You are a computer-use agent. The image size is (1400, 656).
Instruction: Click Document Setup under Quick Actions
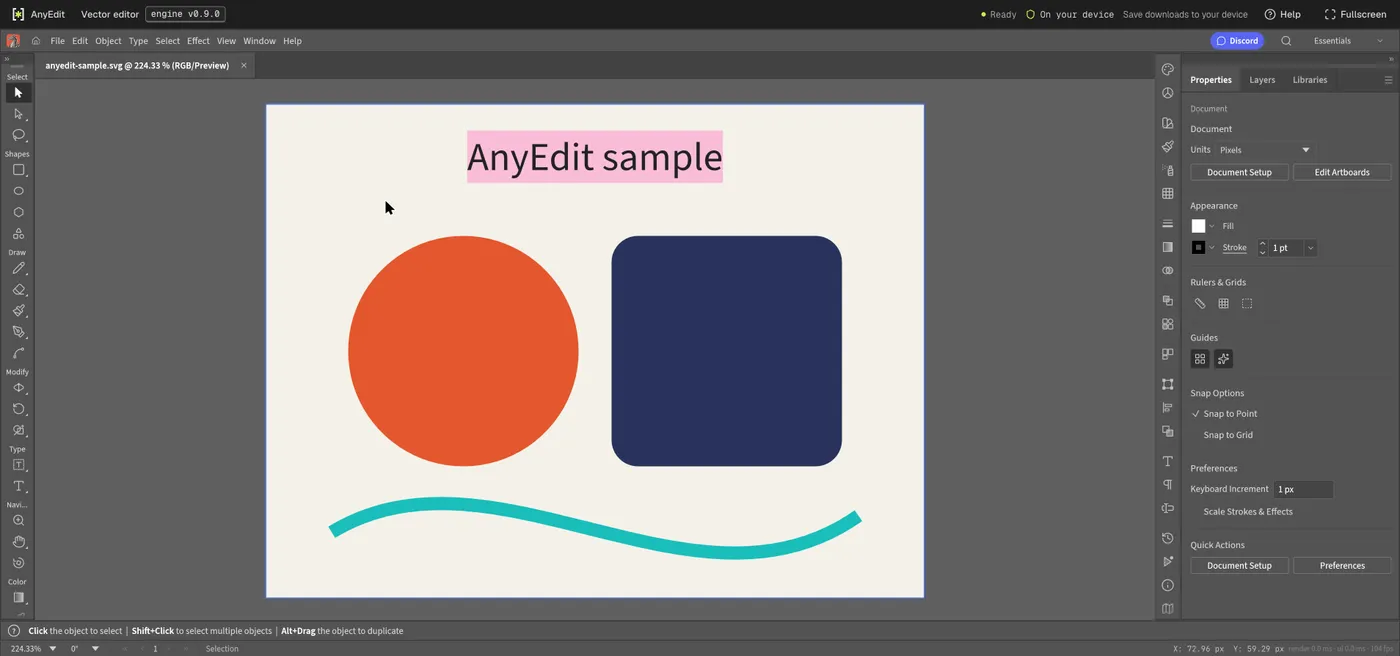(x=1239, y=566)
